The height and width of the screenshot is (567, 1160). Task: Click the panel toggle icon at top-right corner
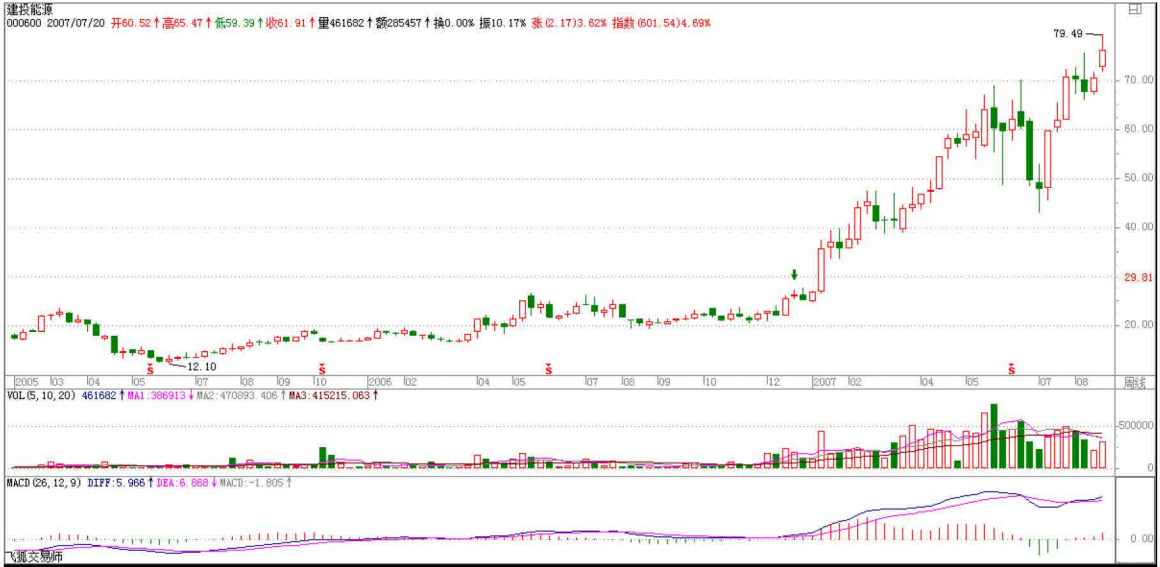pyautogui.click(x=1134, y=9)
